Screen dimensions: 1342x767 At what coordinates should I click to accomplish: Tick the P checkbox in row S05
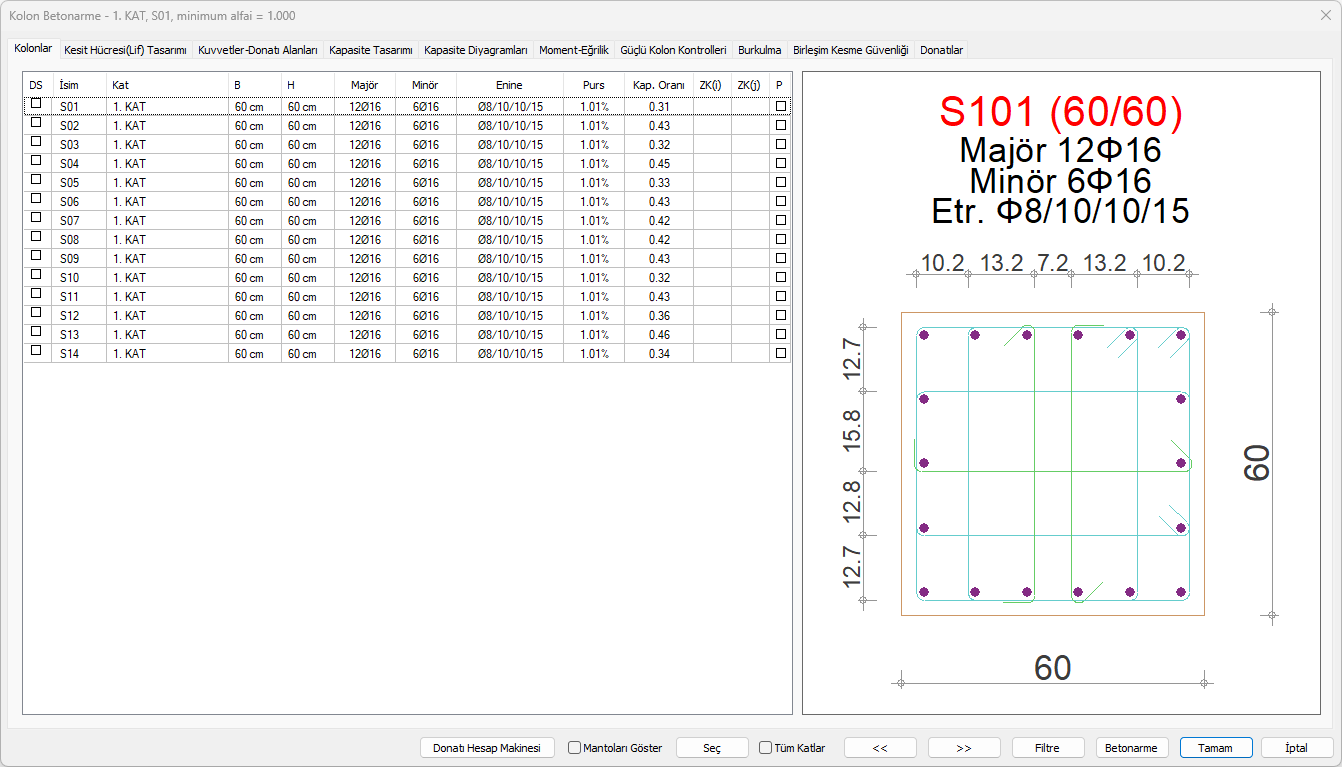781,182
